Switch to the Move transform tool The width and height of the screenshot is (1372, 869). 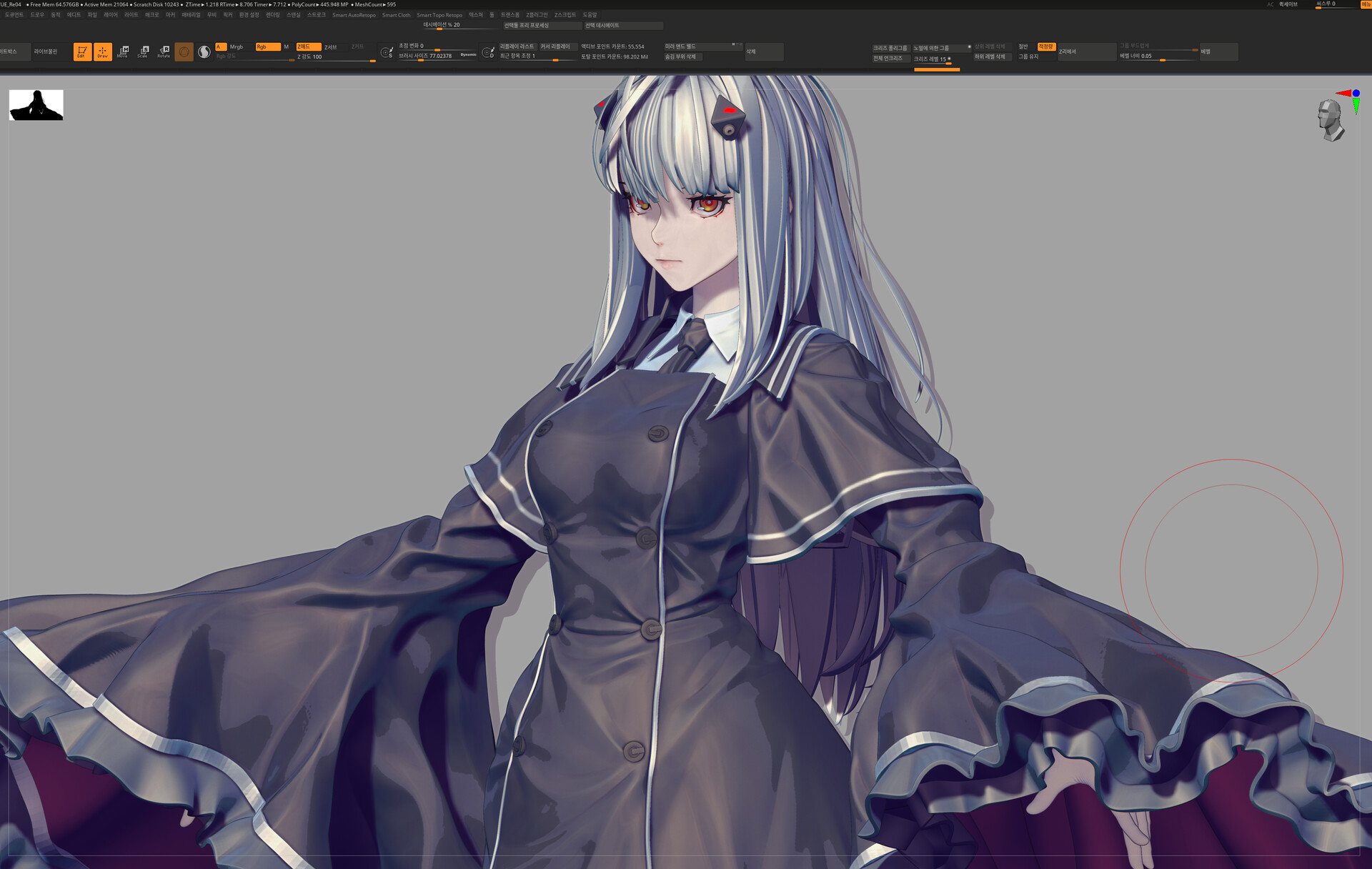pyautogui.click(x=123, y=51)
